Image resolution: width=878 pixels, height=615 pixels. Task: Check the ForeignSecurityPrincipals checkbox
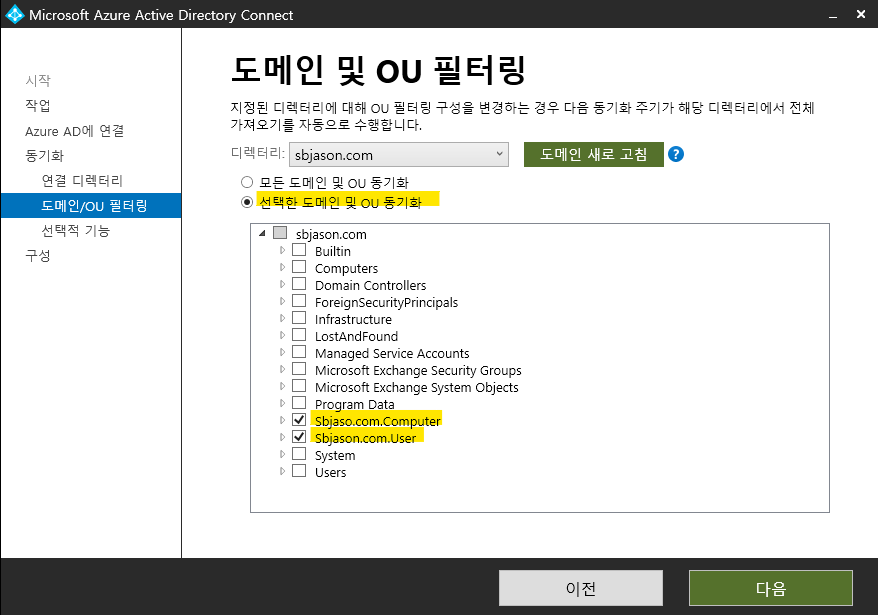coord(299,301)
